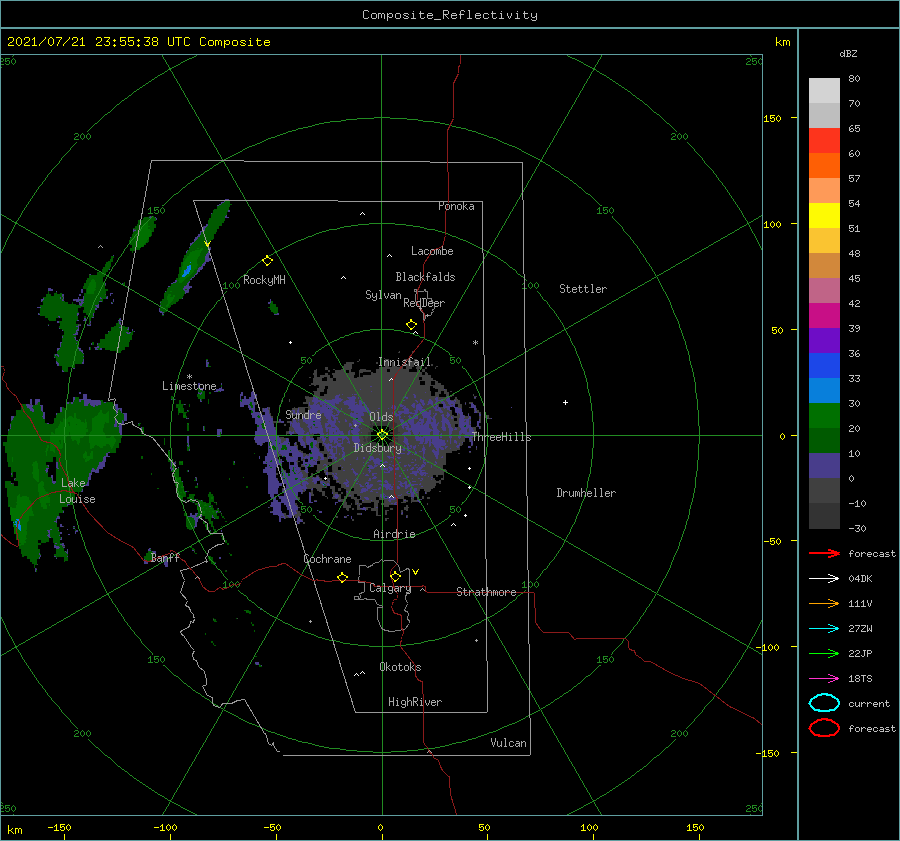This screenshot has height=841, width=900.
Task: Click the yellow diamond marker below RedDeer
Action: click(x=411, y=324)
